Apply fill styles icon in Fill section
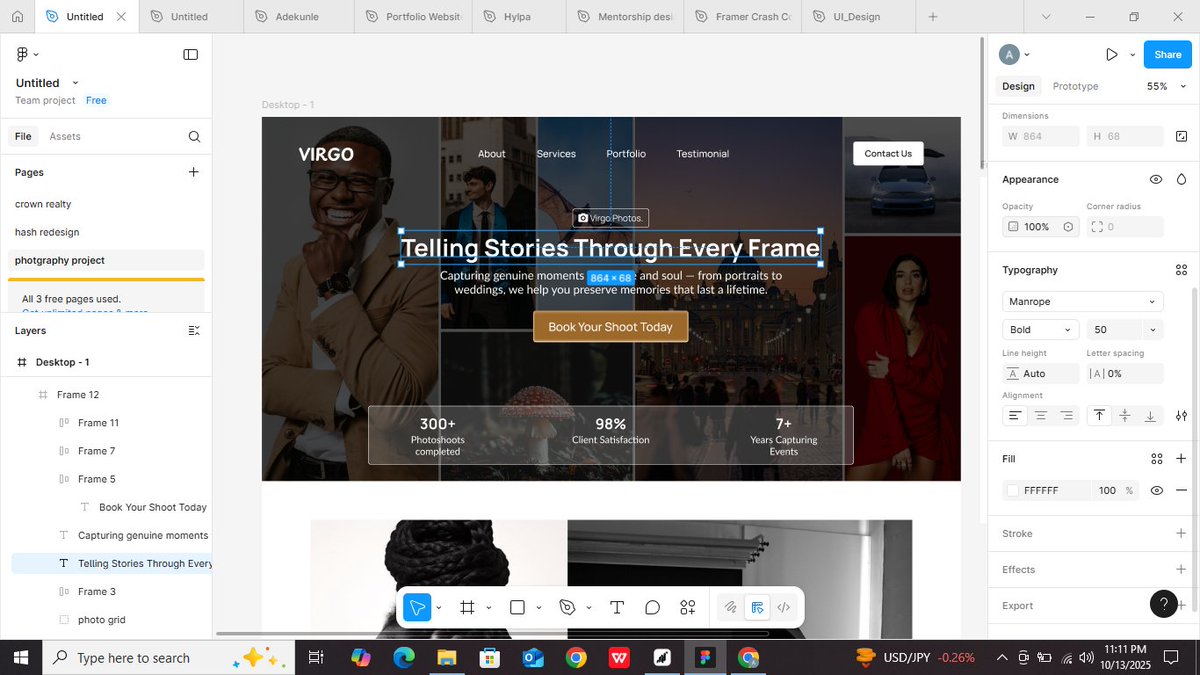The width and height of the screenshot is (1200, 675). coord(1156,459)
